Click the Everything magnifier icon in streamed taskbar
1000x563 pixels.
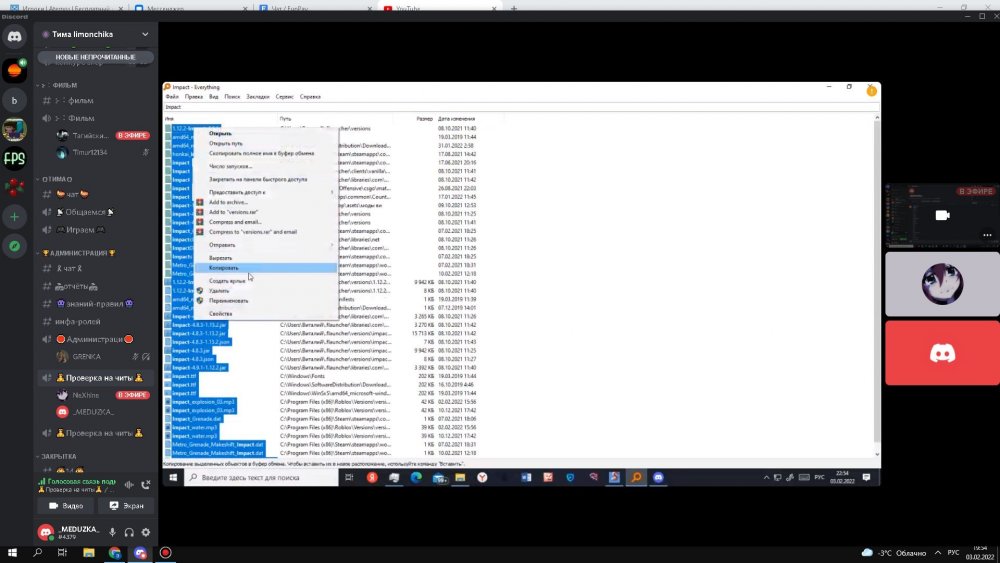pyautogui.click(x=636, y=478)
